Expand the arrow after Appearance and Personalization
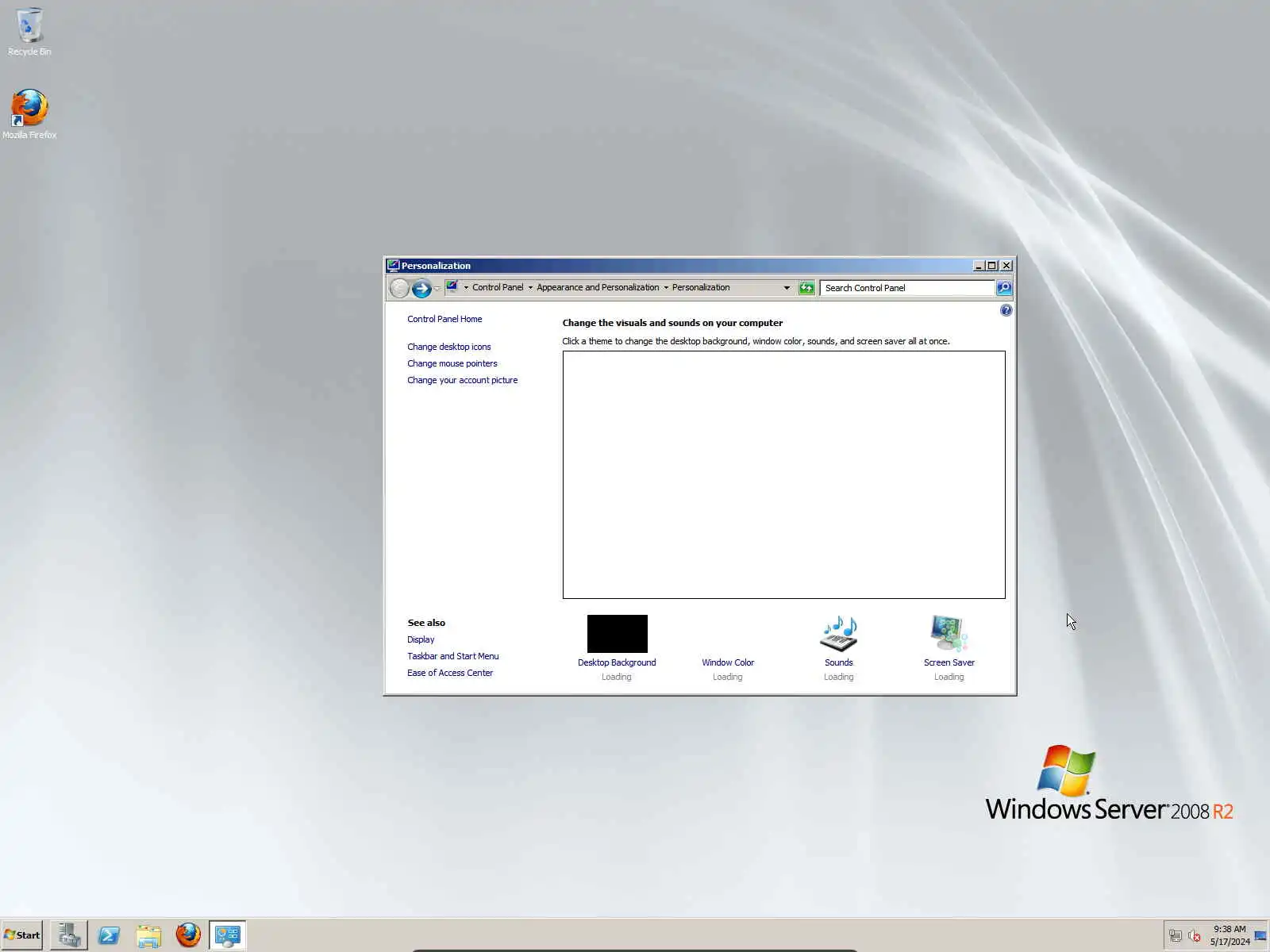This screenshot has height=952, width=1270. click(666, 288)
